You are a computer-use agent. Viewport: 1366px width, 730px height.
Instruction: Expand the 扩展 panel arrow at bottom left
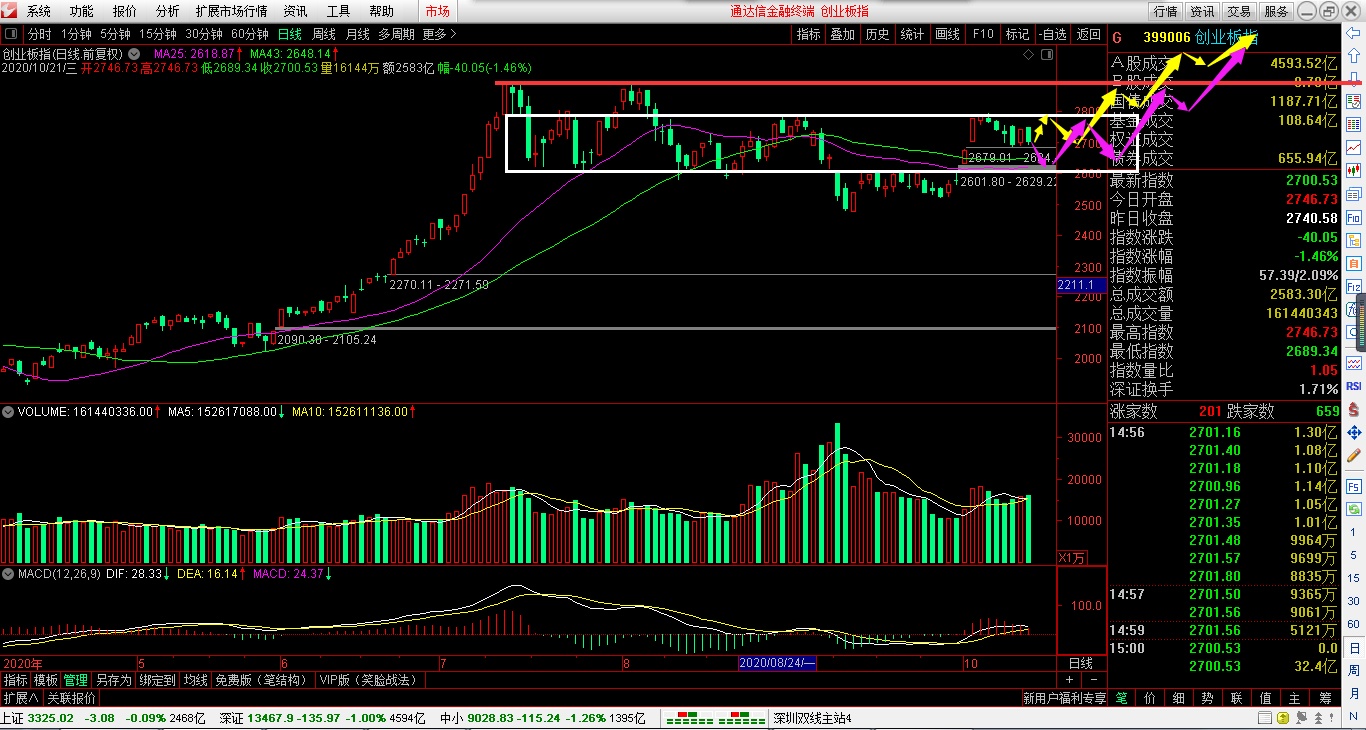point(21,698)
